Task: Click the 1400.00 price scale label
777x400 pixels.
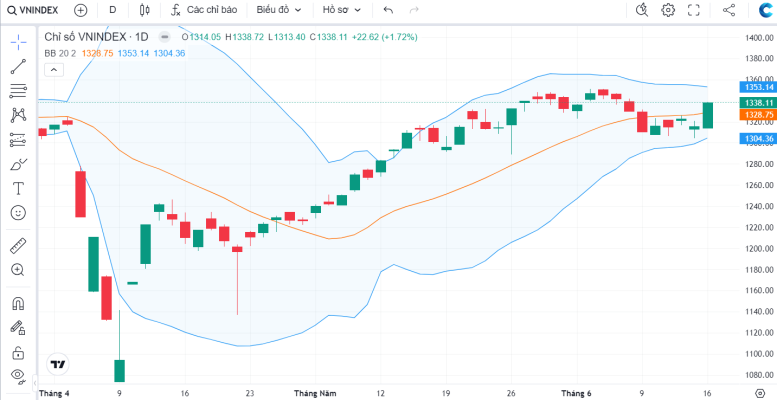Action: click(759, 38)
